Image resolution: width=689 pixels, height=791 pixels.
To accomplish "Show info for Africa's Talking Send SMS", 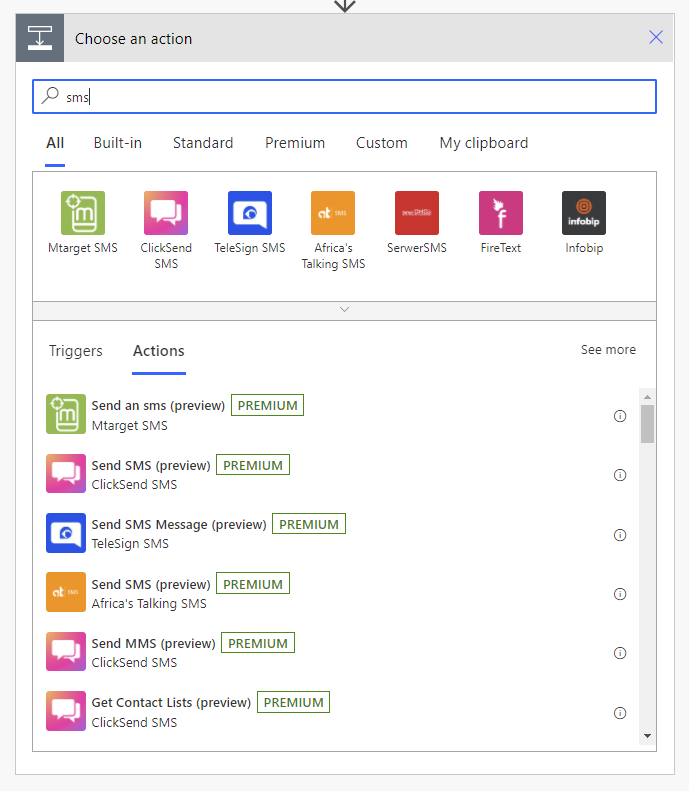I will coord(620,594).
